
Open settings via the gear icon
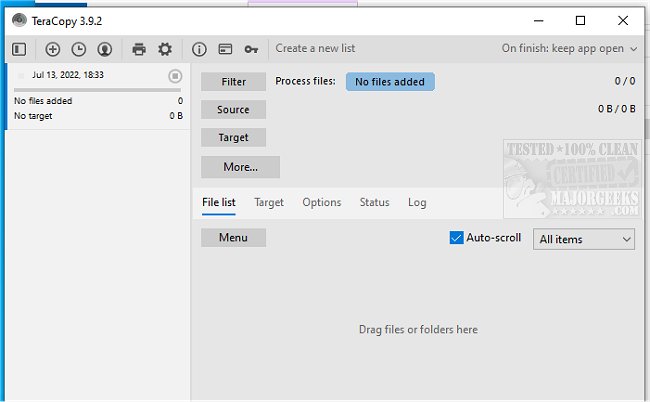click(x=165, y=49)
